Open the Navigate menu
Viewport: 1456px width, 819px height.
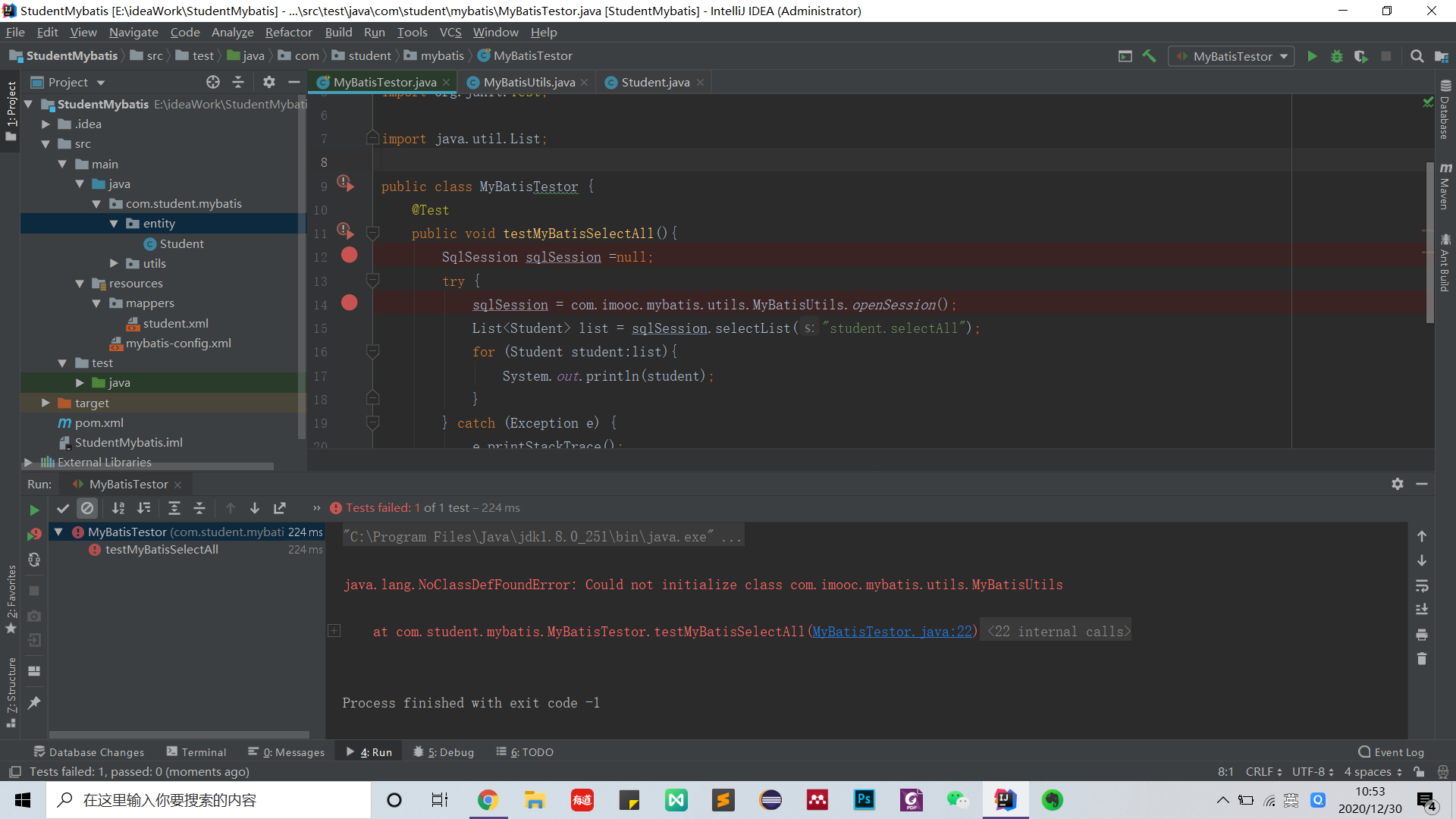133,32
